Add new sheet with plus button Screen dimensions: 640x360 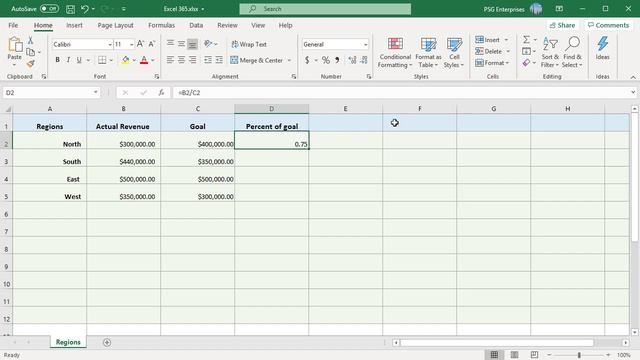(x=107, y=342)
